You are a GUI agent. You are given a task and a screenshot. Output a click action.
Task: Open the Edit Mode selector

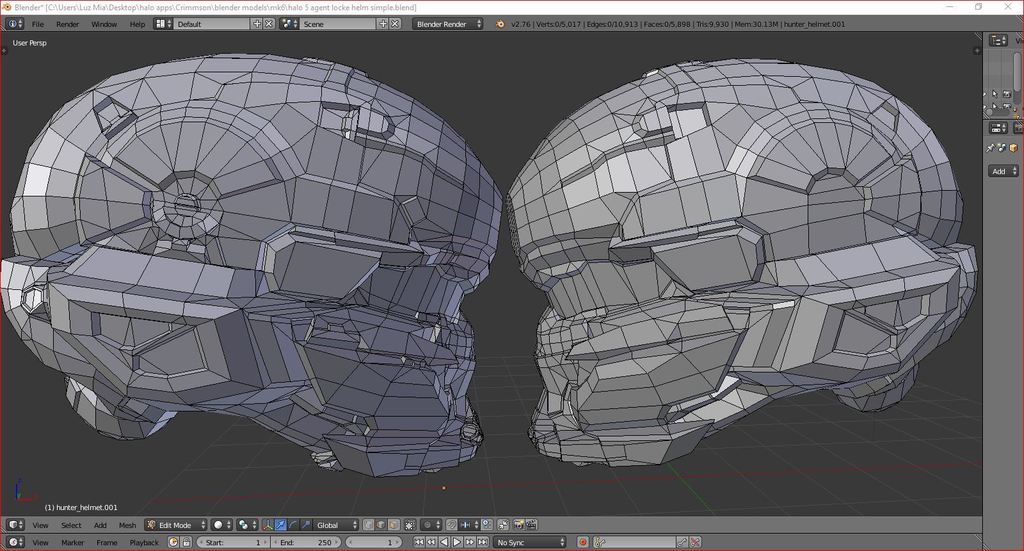coord(176,525)
